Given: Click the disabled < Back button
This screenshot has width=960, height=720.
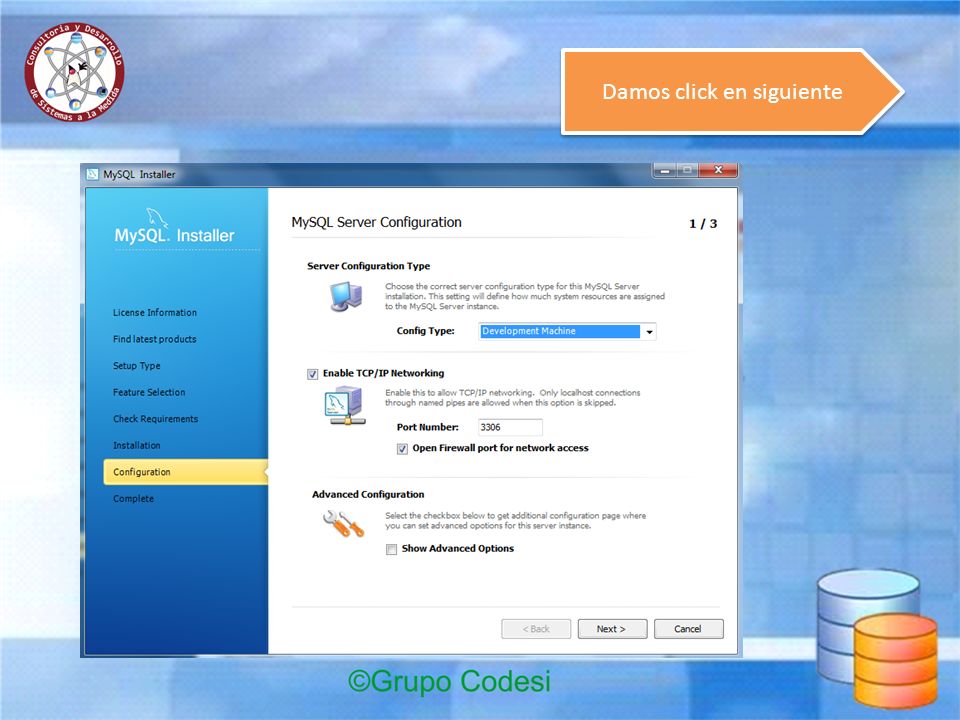Looking at the screenshot, I should click(x=536, y=629).
